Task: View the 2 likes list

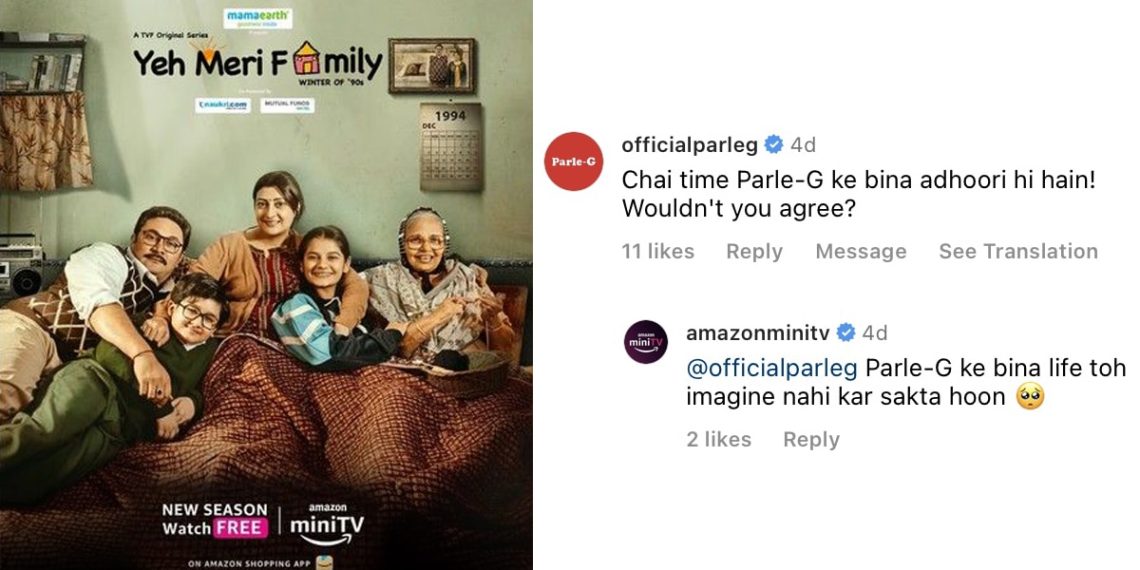Action: pos(719,439)
